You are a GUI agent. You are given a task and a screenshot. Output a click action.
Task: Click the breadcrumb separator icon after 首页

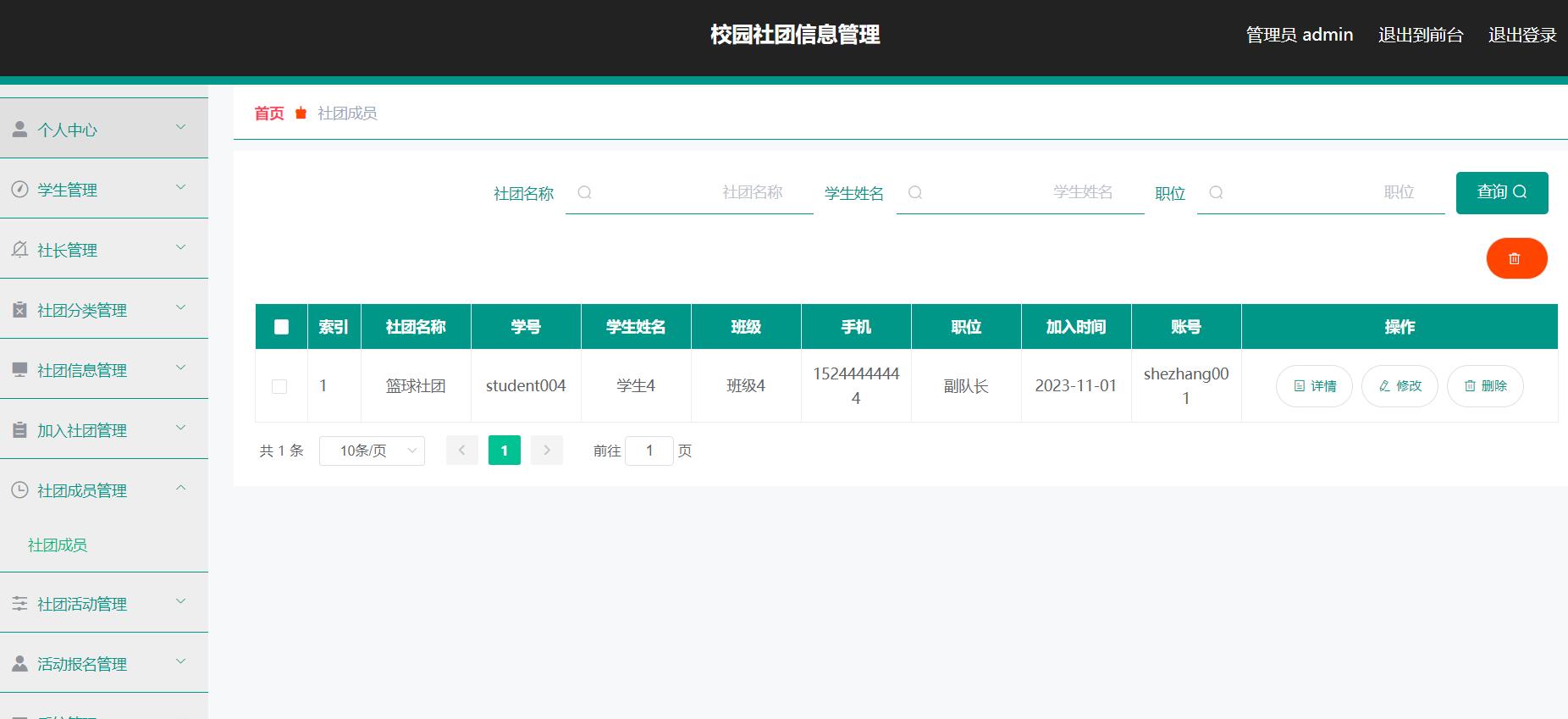point(301,113)
